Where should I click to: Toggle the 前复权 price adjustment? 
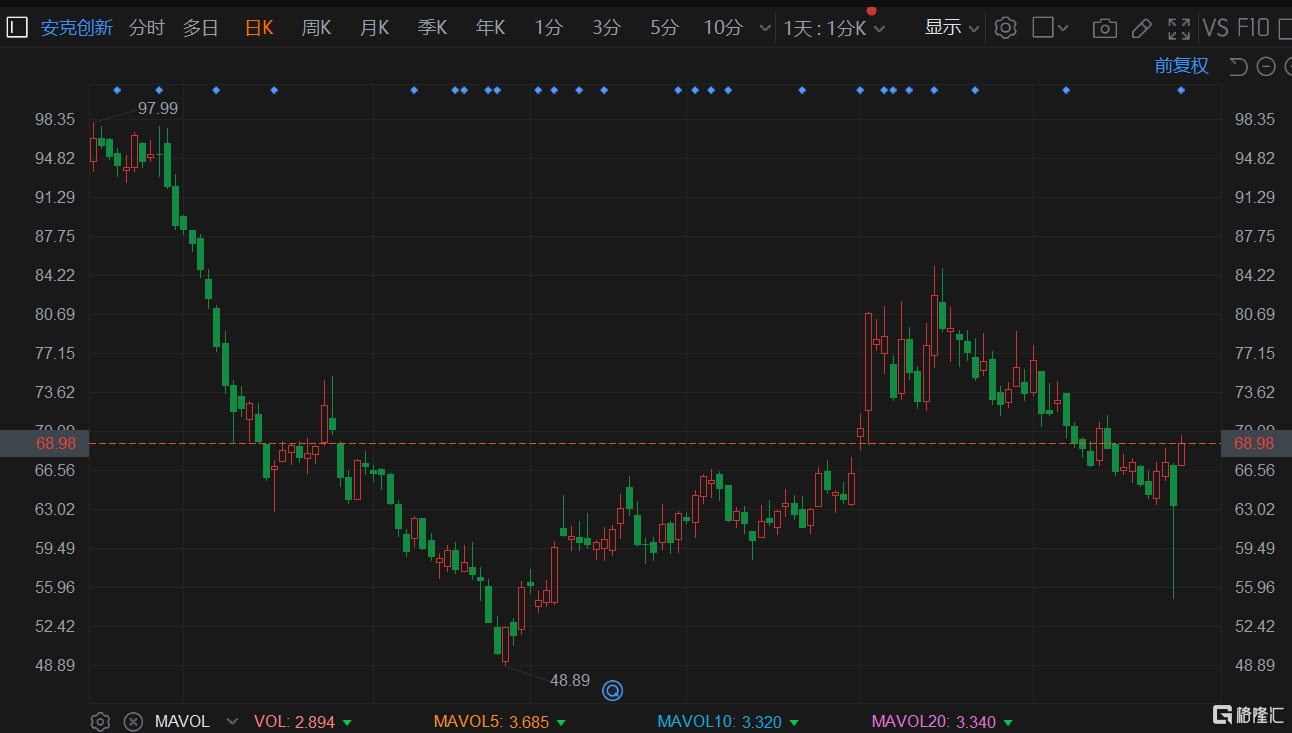1181,66
